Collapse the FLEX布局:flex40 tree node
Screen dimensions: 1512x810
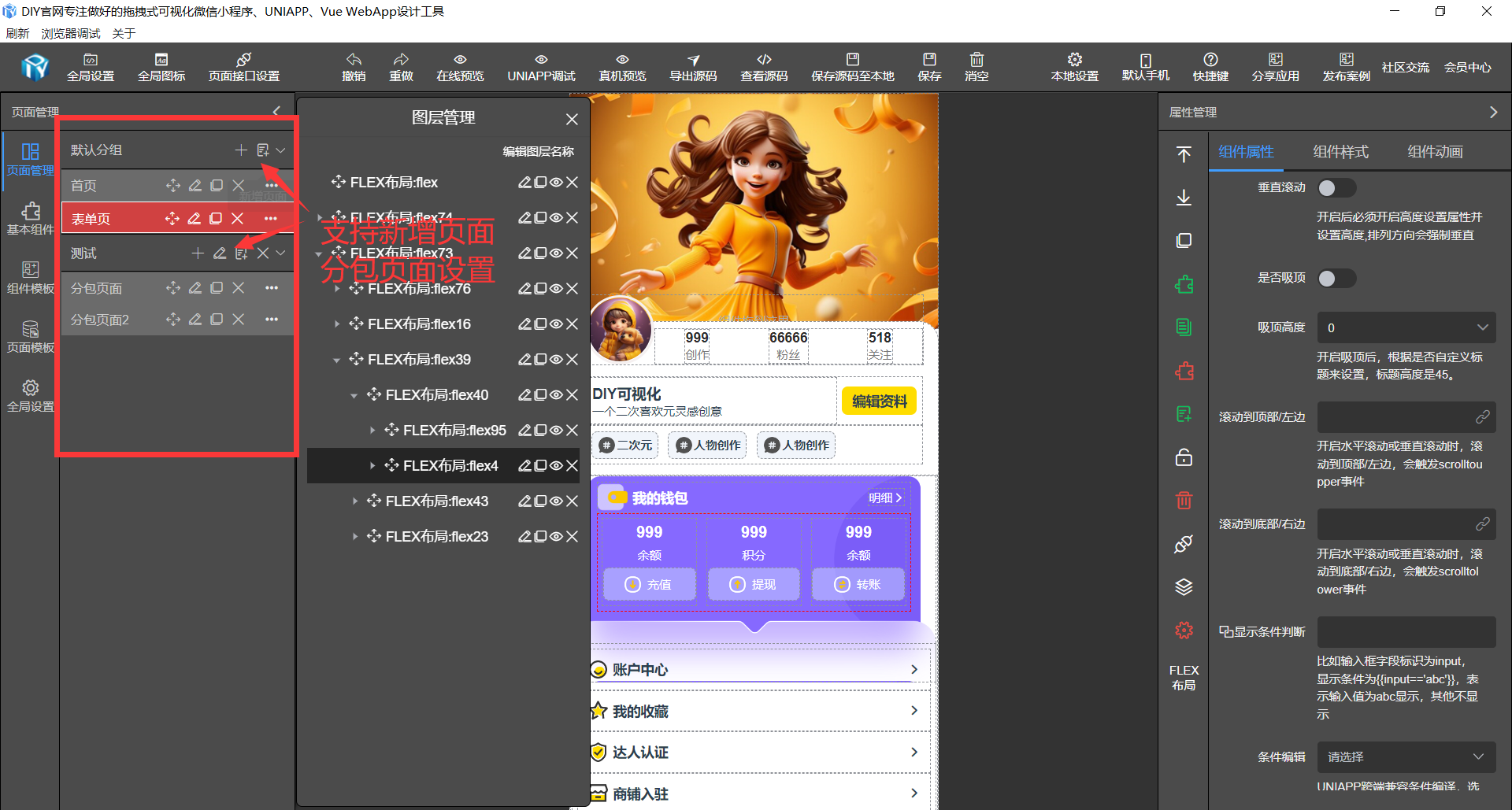(x=354, y=395)
